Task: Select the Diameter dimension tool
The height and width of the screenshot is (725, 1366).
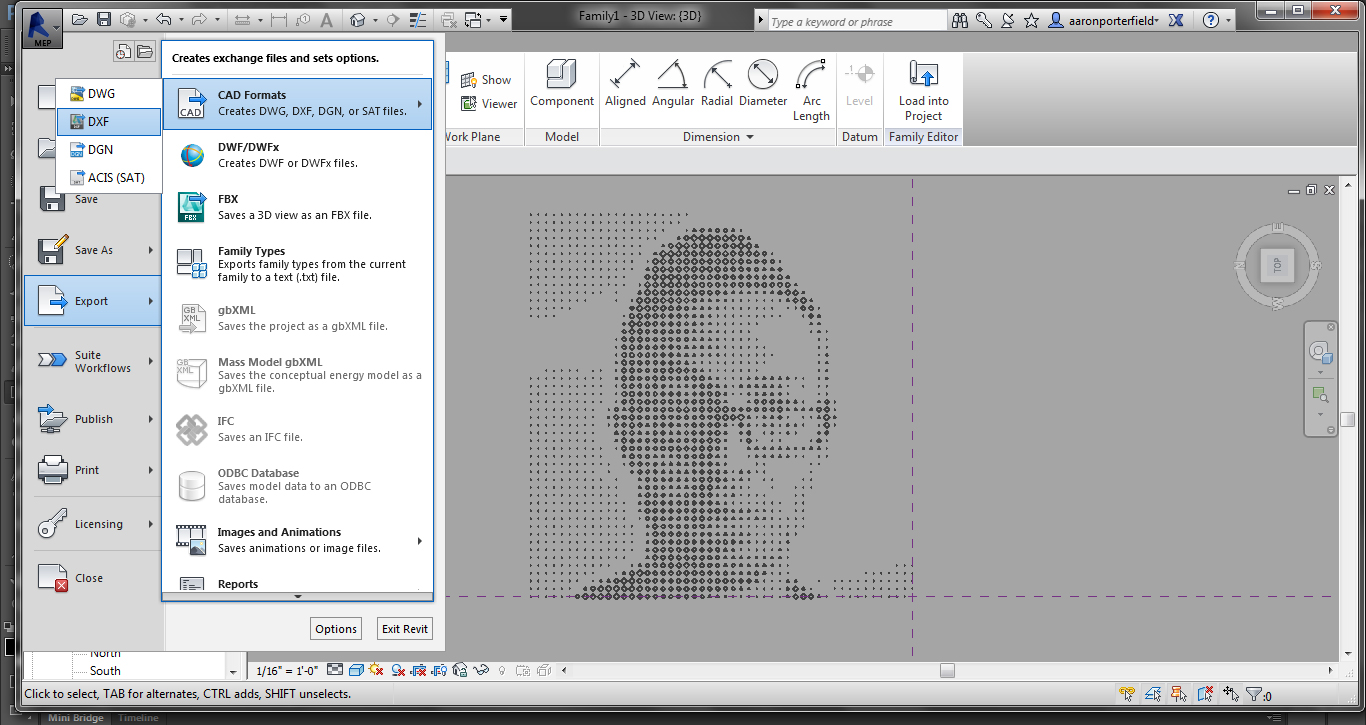Action: click(763, 83)
